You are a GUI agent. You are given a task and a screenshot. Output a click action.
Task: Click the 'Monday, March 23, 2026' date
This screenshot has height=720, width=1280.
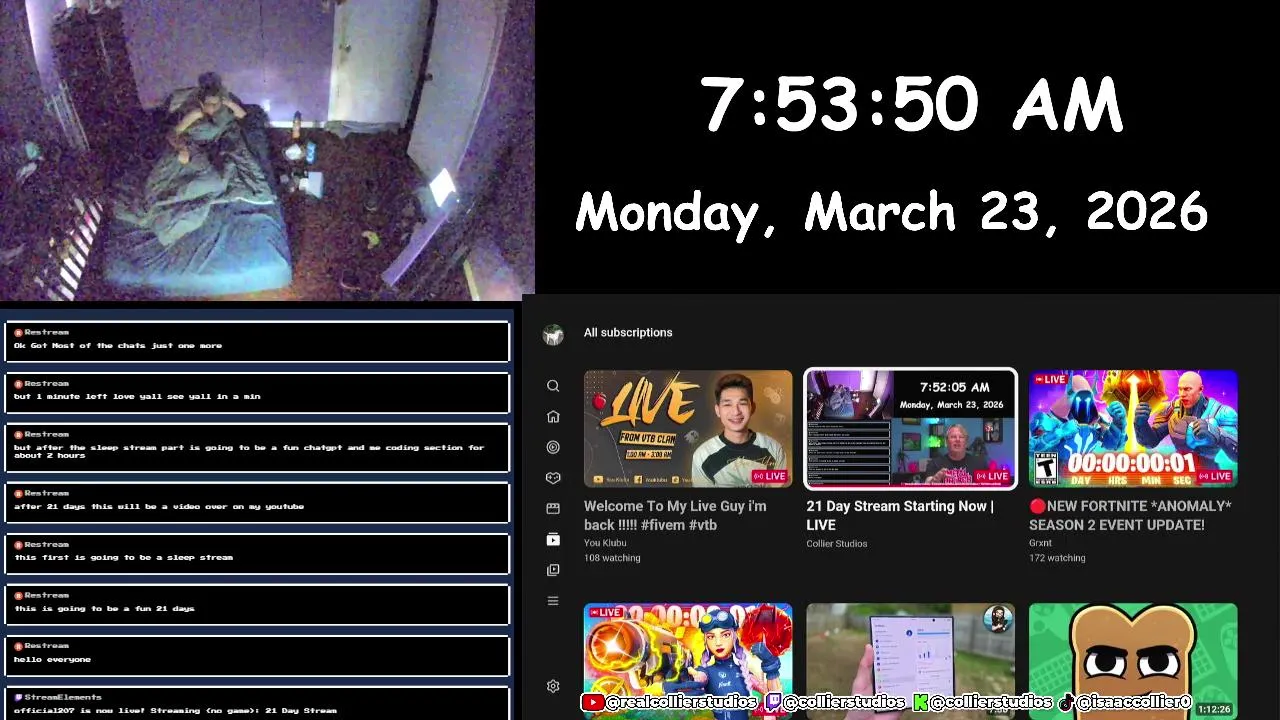click(892, 212)
